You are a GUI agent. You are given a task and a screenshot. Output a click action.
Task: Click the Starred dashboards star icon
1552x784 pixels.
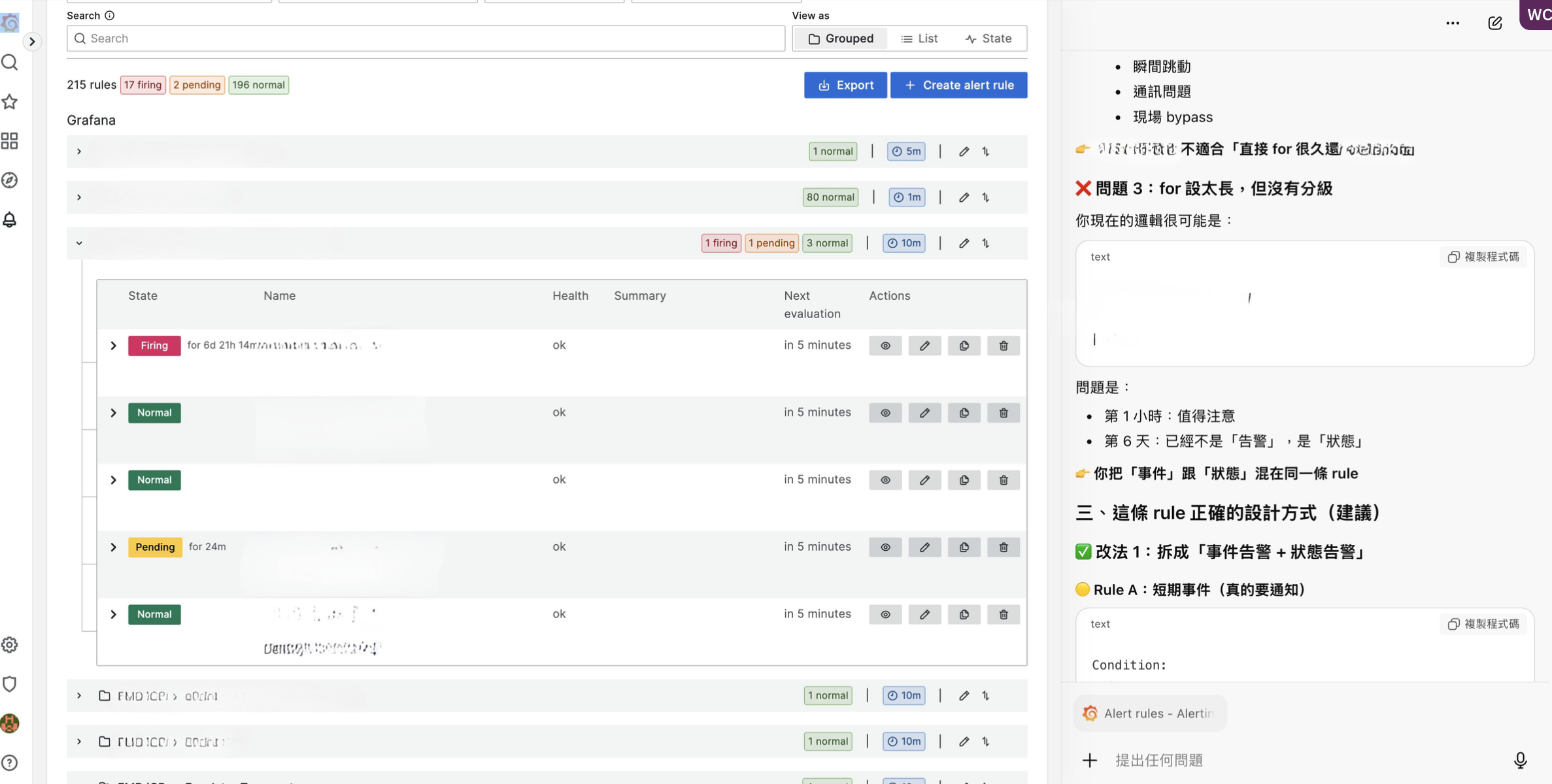click(10, 102)
